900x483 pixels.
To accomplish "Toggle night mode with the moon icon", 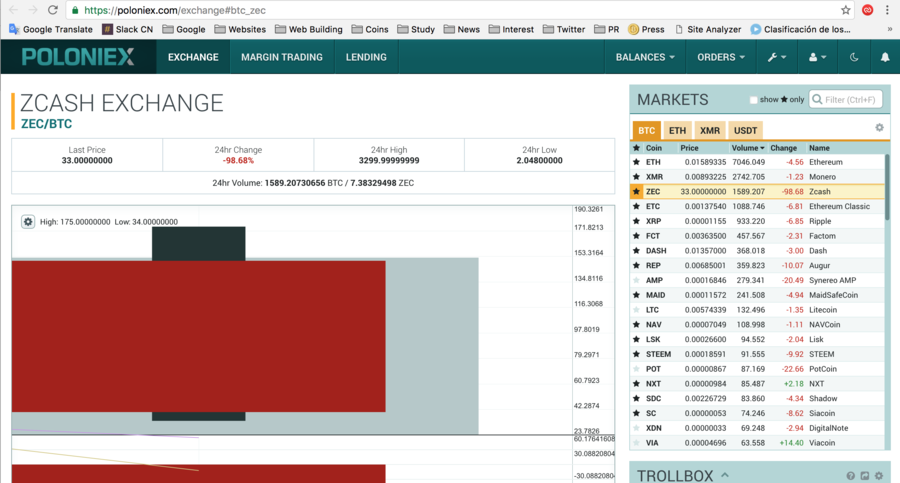I will (x=854, y=57).
